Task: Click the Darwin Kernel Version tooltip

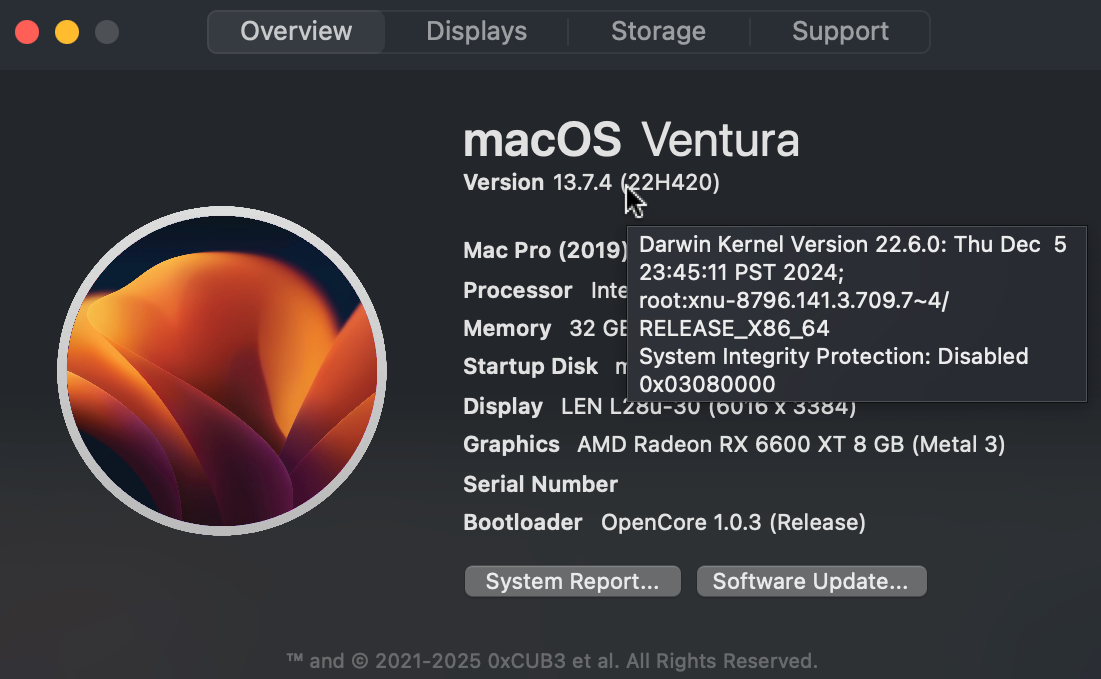Action: [855, 314]
